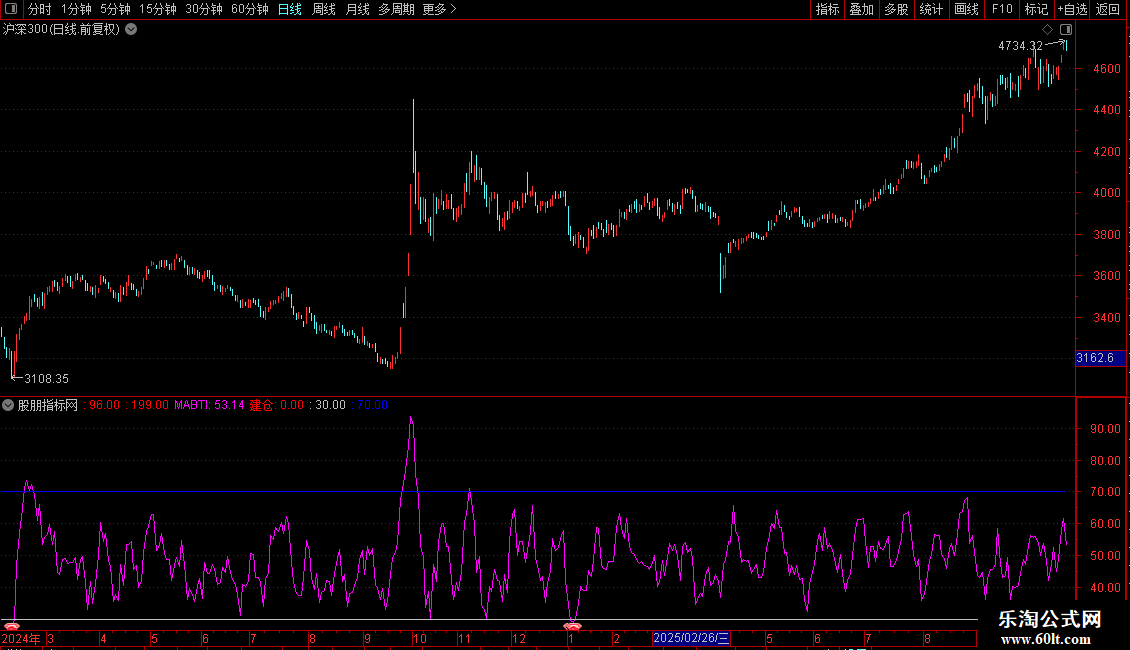Click the 建仓: 0.00 indicator value

[277, 405]
